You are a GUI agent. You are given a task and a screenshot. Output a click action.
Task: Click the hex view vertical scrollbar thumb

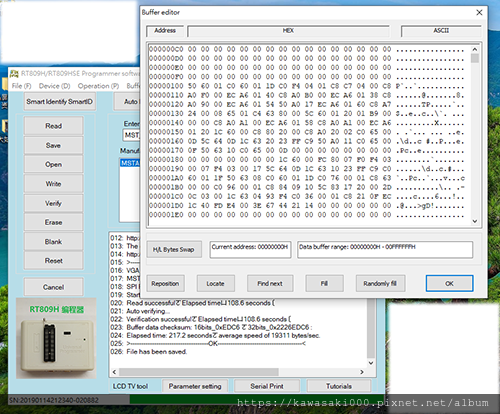pyautogui.click(x=475, y=58)
